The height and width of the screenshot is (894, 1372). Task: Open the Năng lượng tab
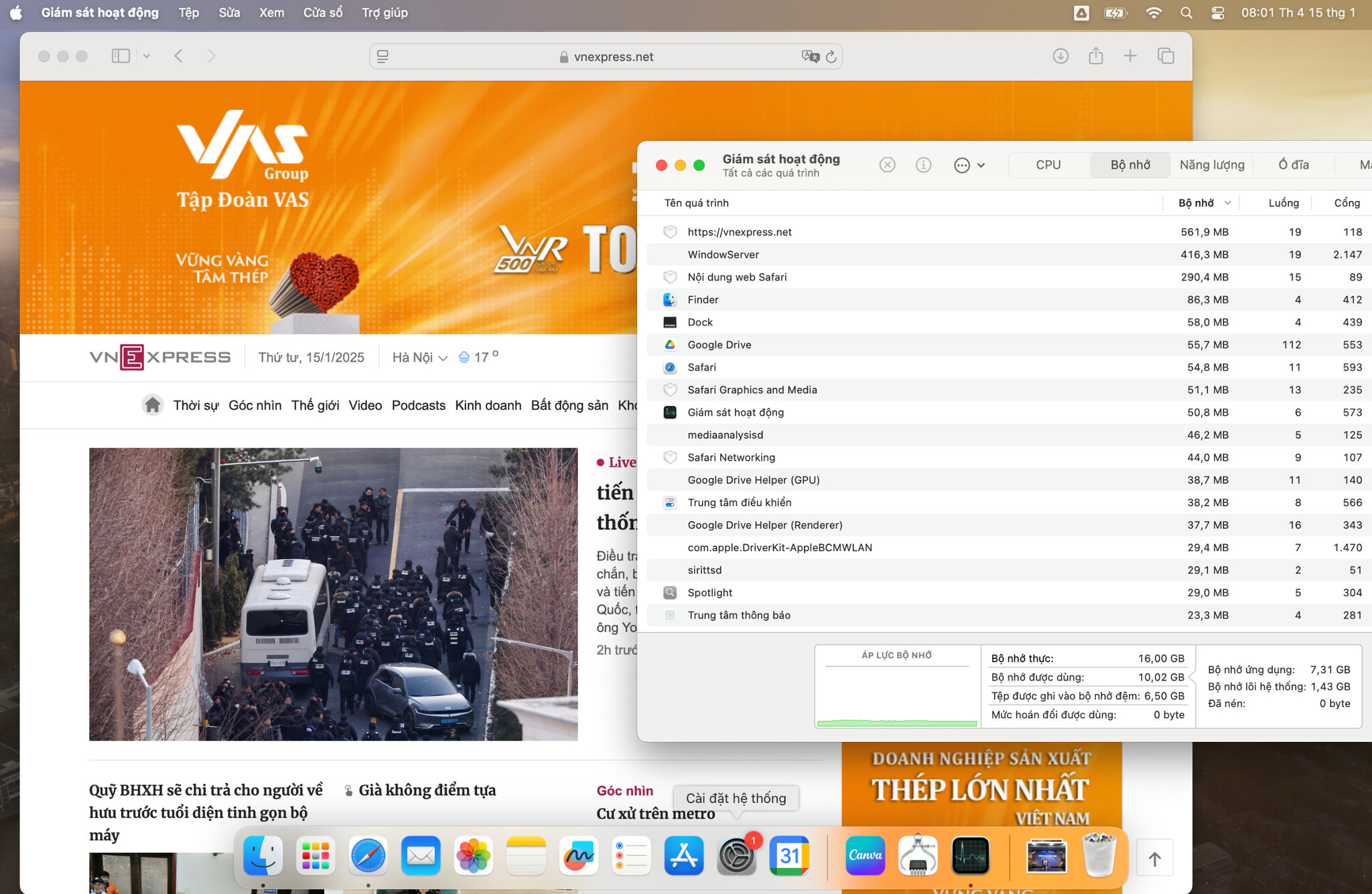pyautogui.click(x=1212, y=165)
